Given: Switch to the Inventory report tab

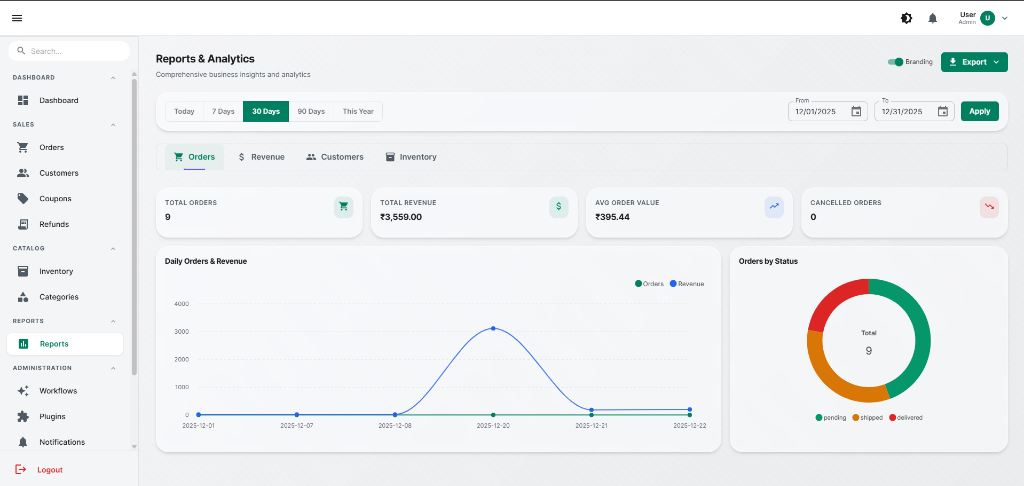Looking at the screenshot, I should [410, 157].
